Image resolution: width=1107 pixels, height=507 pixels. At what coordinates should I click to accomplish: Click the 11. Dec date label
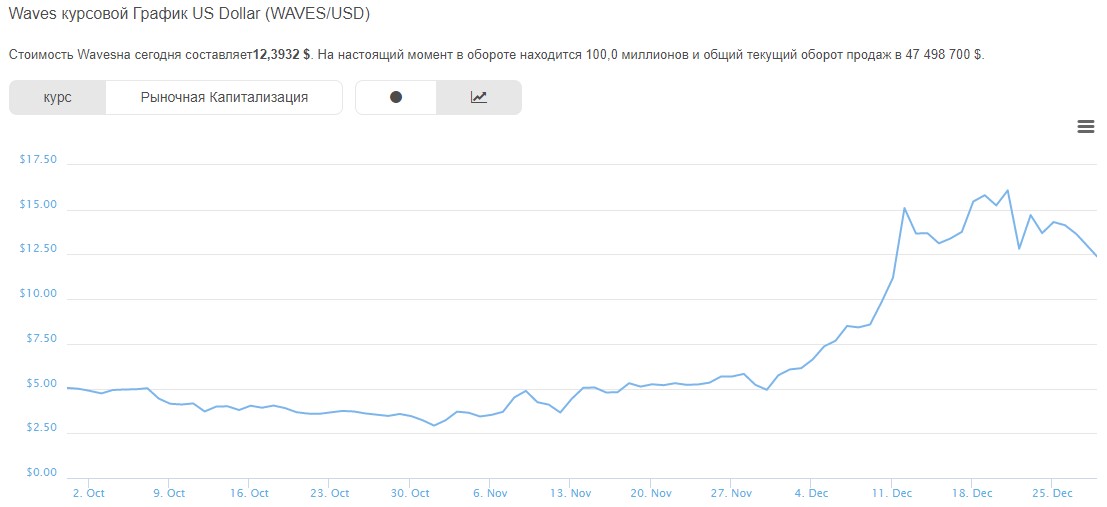[891, 493]
